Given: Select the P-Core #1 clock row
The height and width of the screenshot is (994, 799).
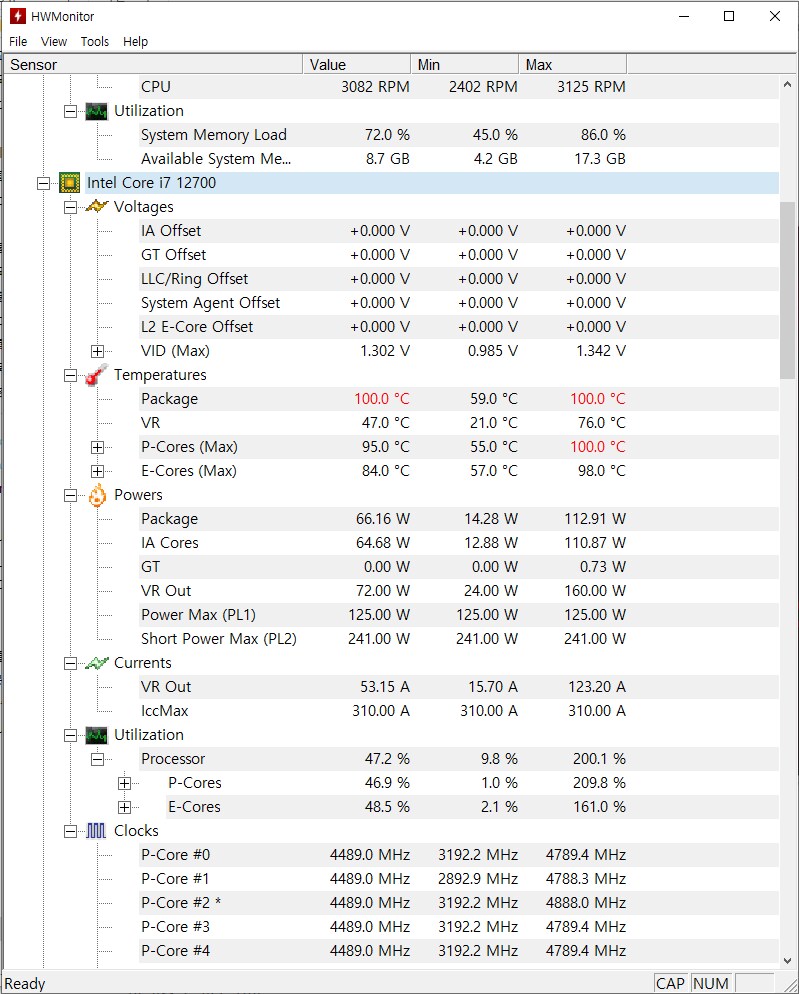Looking at the screenshot, I should click(459, 879).
